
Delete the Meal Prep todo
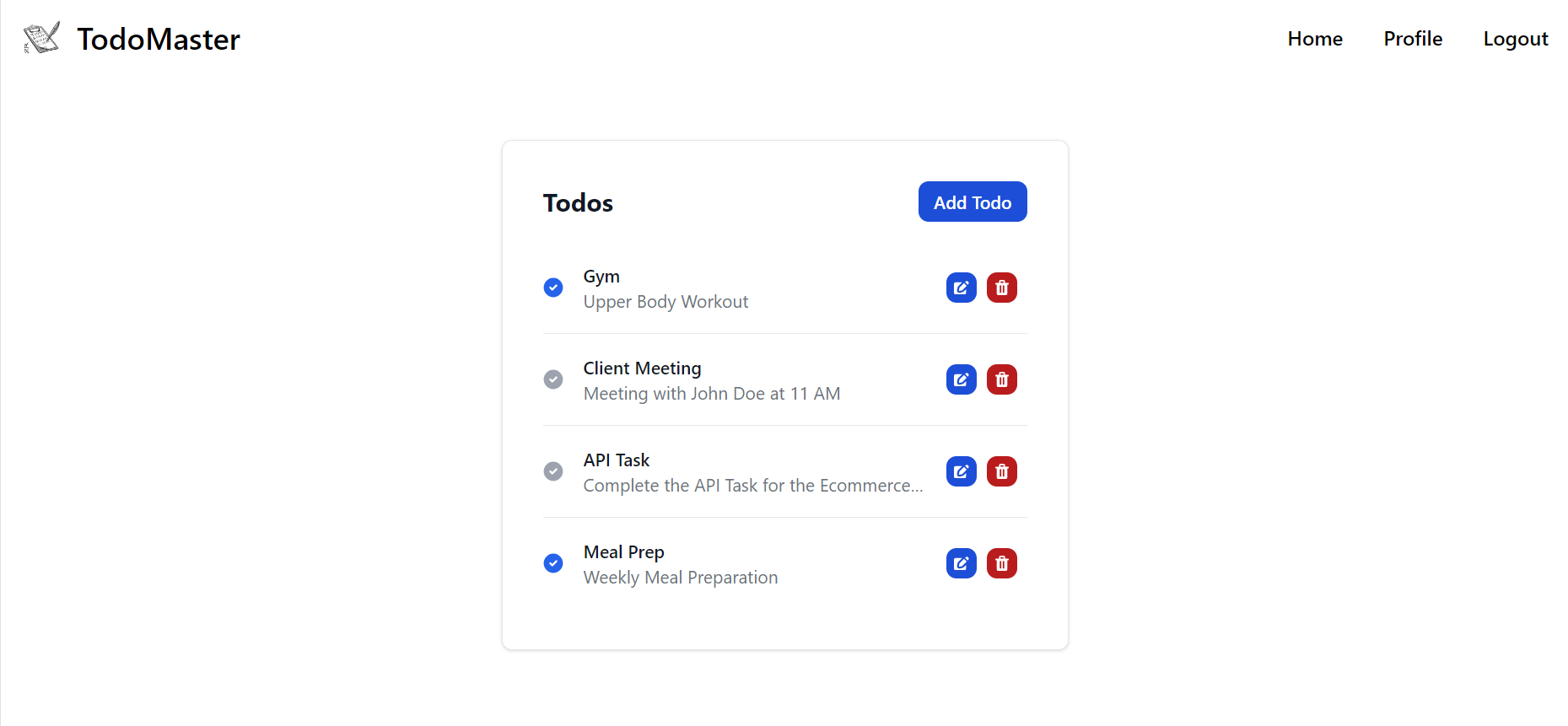[1001, 563]
